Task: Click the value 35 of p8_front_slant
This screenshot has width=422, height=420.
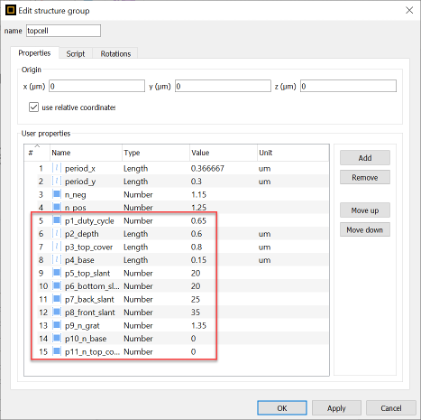Action: click(x=195, y=312)
